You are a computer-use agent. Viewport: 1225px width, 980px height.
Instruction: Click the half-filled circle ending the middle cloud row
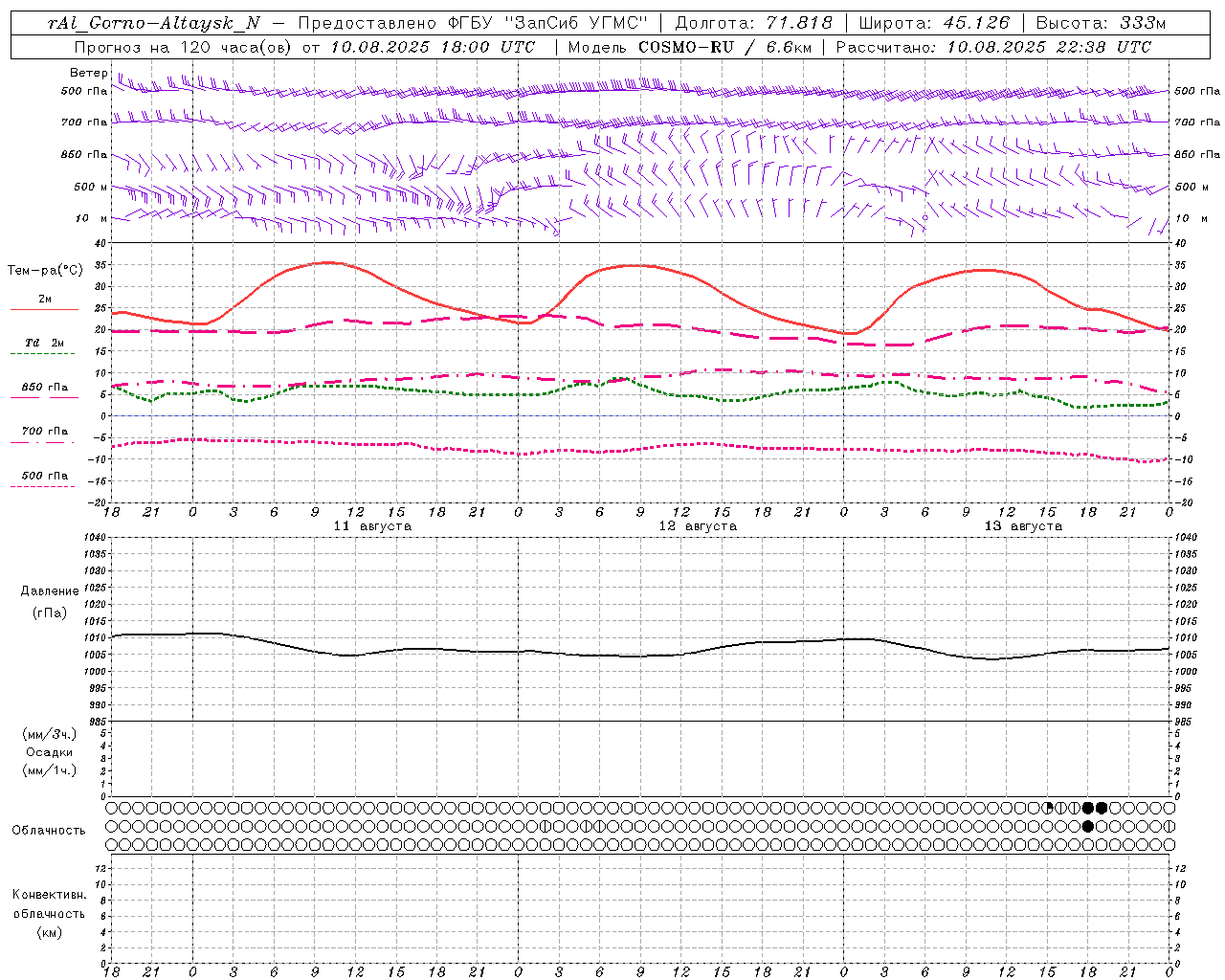click(x=1169, y=826)
